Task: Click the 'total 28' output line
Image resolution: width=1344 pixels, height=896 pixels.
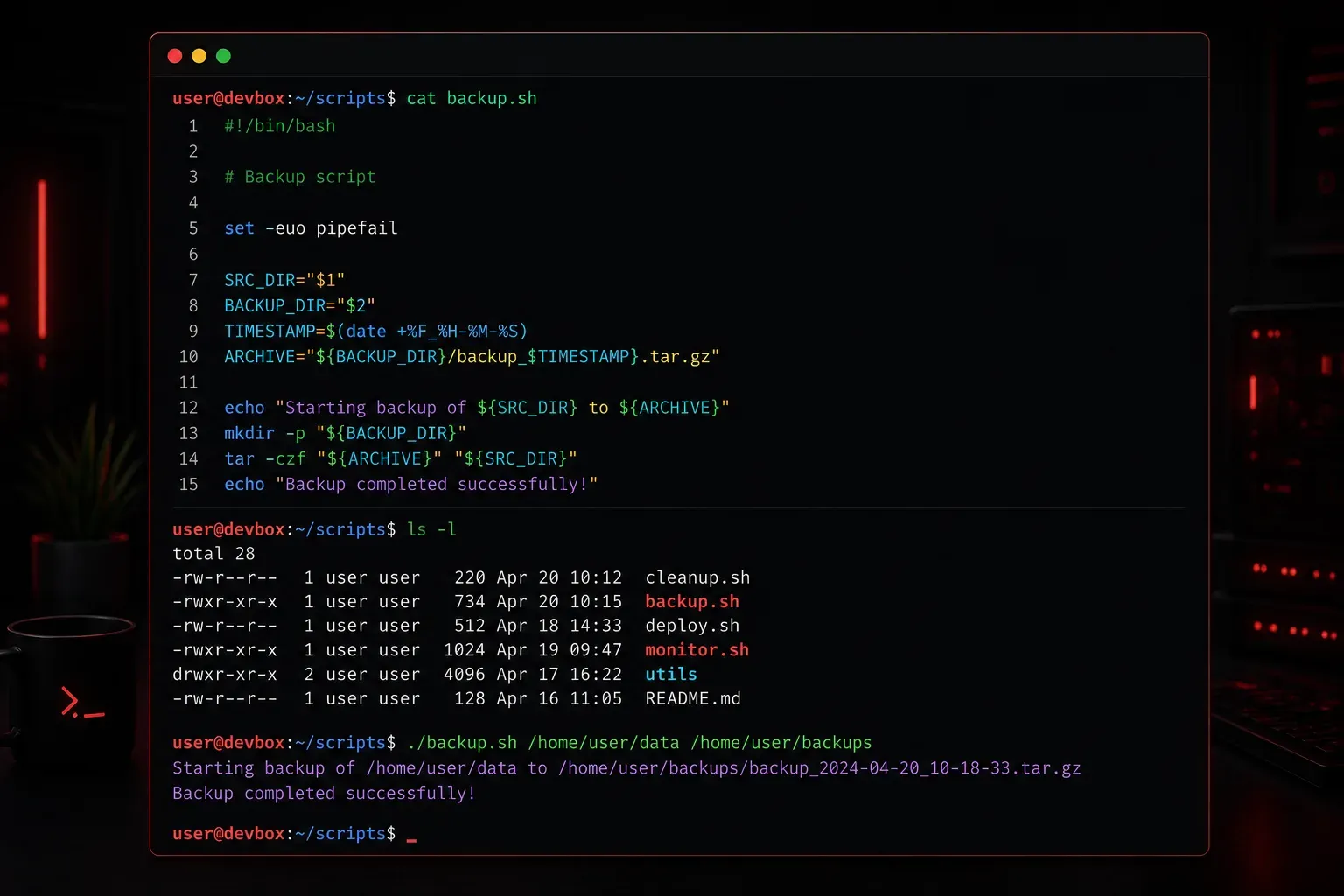Action: (x=213, y=554)
